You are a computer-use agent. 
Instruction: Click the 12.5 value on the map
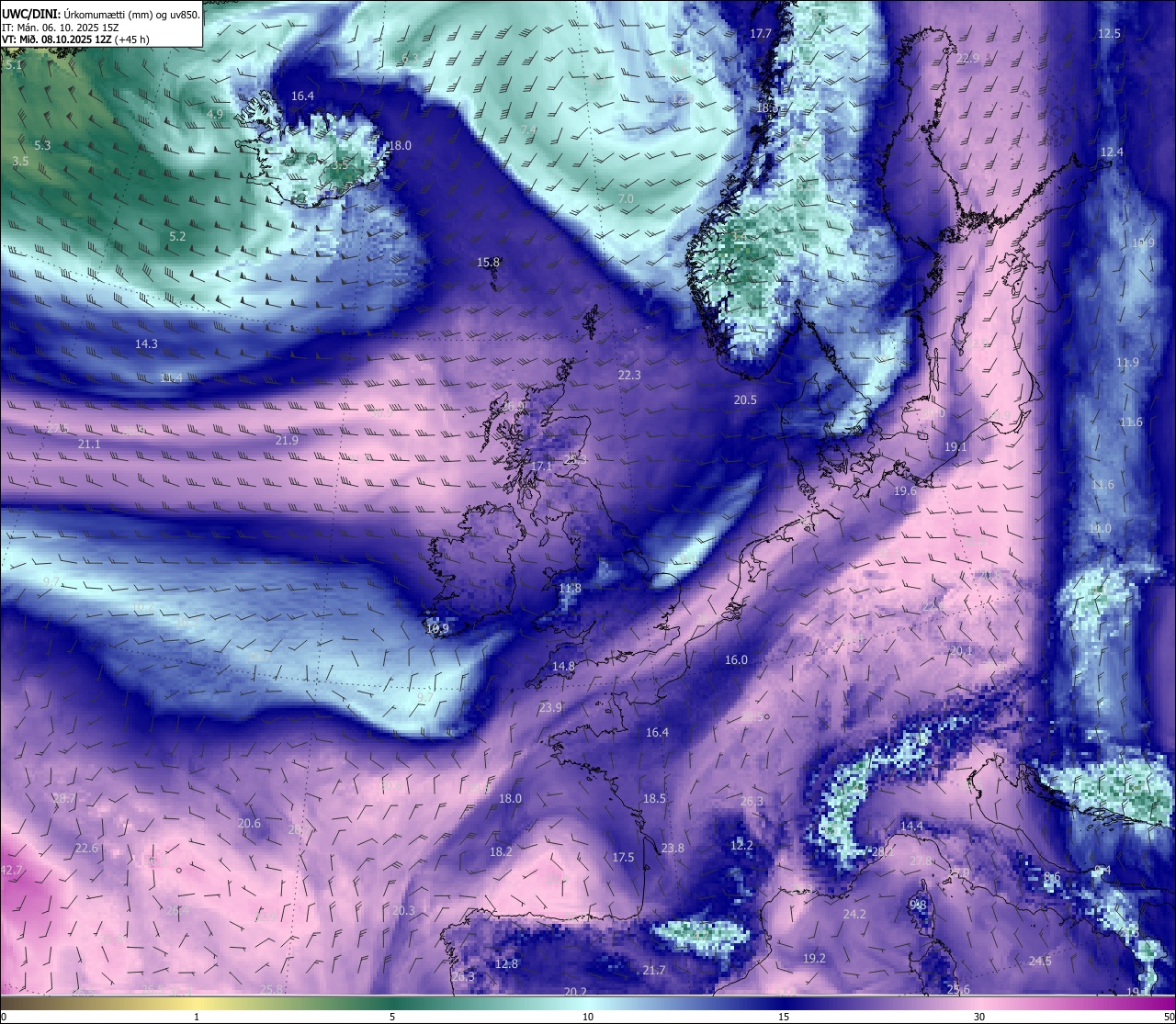click(1110, 34)
